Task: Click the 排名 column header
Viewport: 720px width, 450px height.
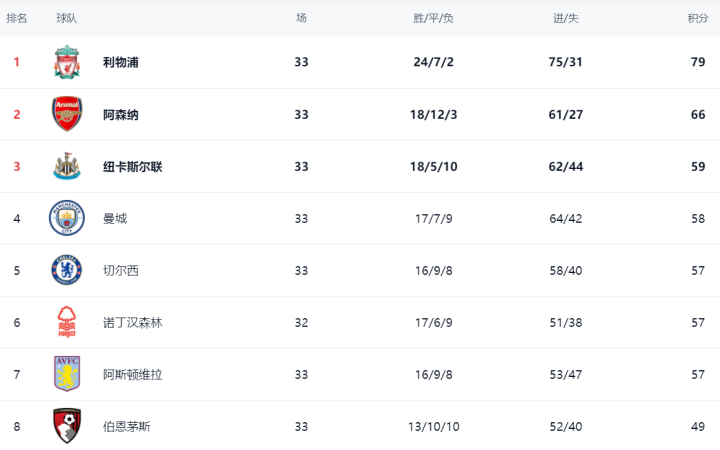Action: [x=17, y=18]
